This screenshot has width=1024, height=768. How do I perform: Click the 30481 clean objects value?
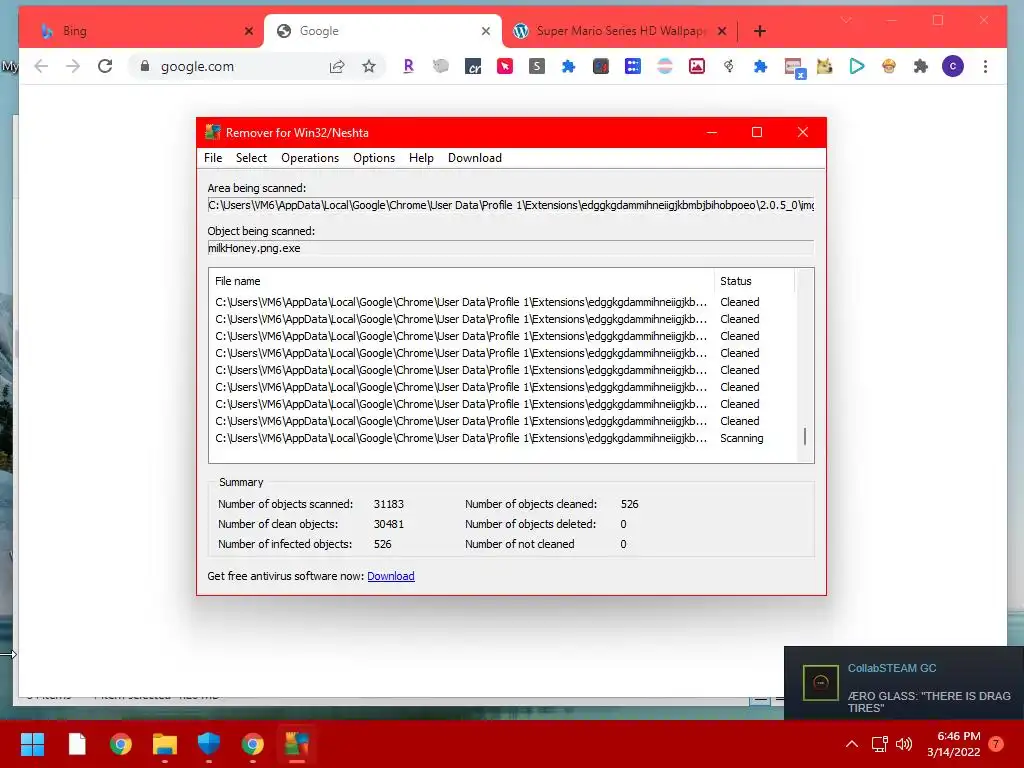tap(389, 524)
